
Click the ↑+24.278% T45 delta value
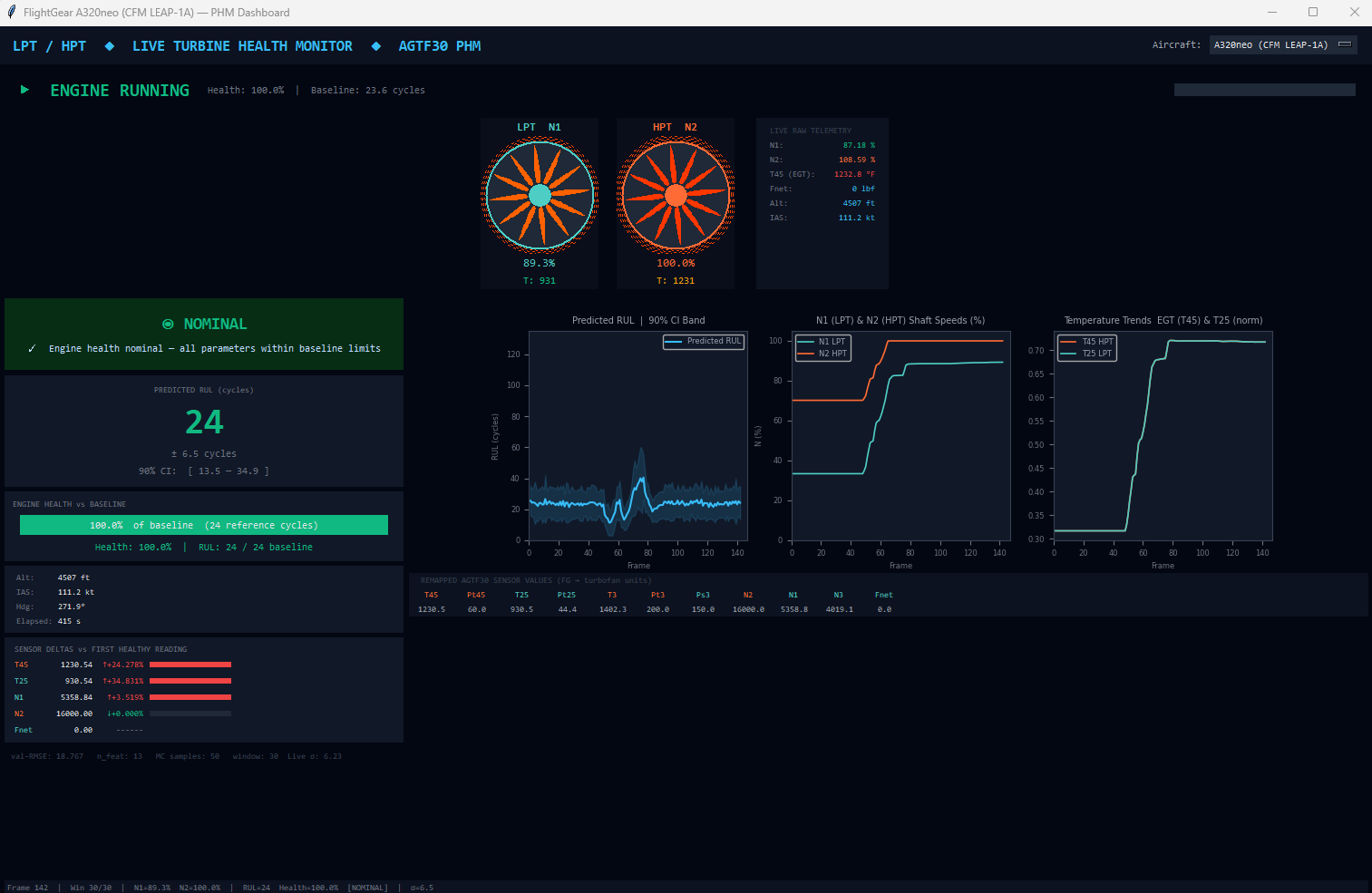tap(123, 665)
